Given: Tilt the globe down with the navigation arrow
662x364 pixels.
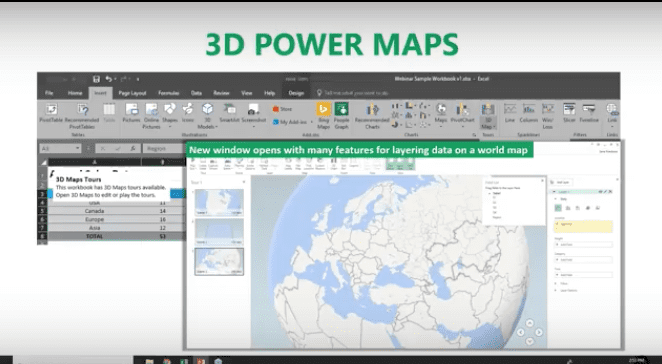Looking at the screenshot, I should click(x=529, y=341).
